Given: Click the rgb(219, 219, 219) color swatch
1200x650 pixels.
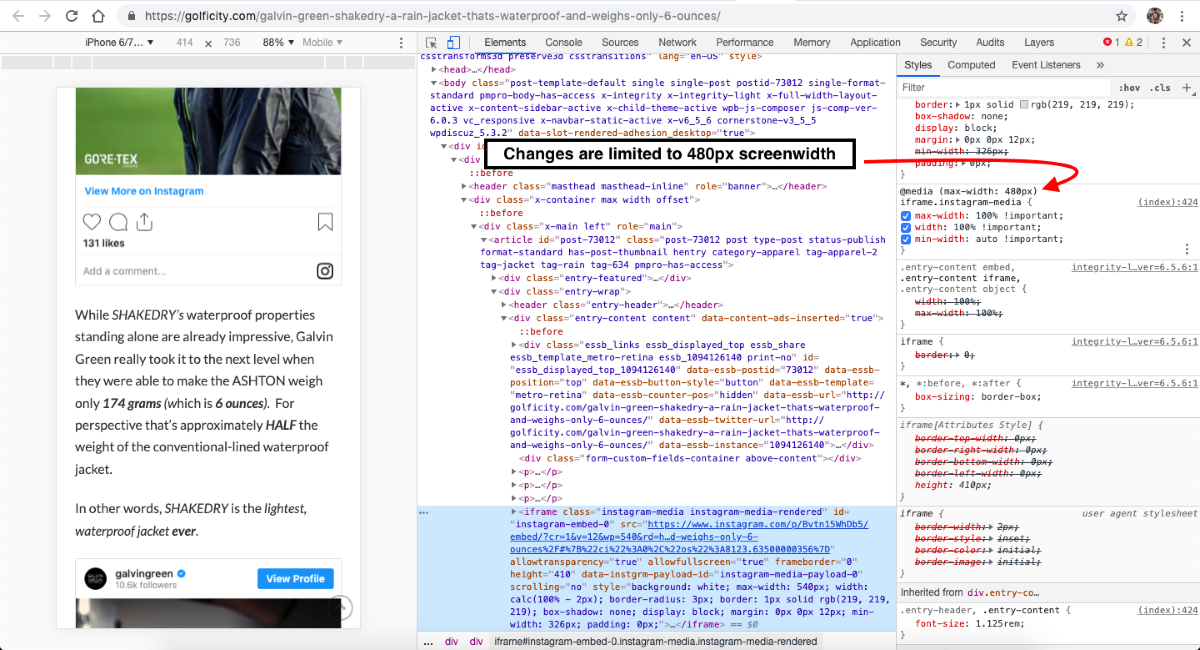Looking at the screenshot, I should click(1024, 104).
